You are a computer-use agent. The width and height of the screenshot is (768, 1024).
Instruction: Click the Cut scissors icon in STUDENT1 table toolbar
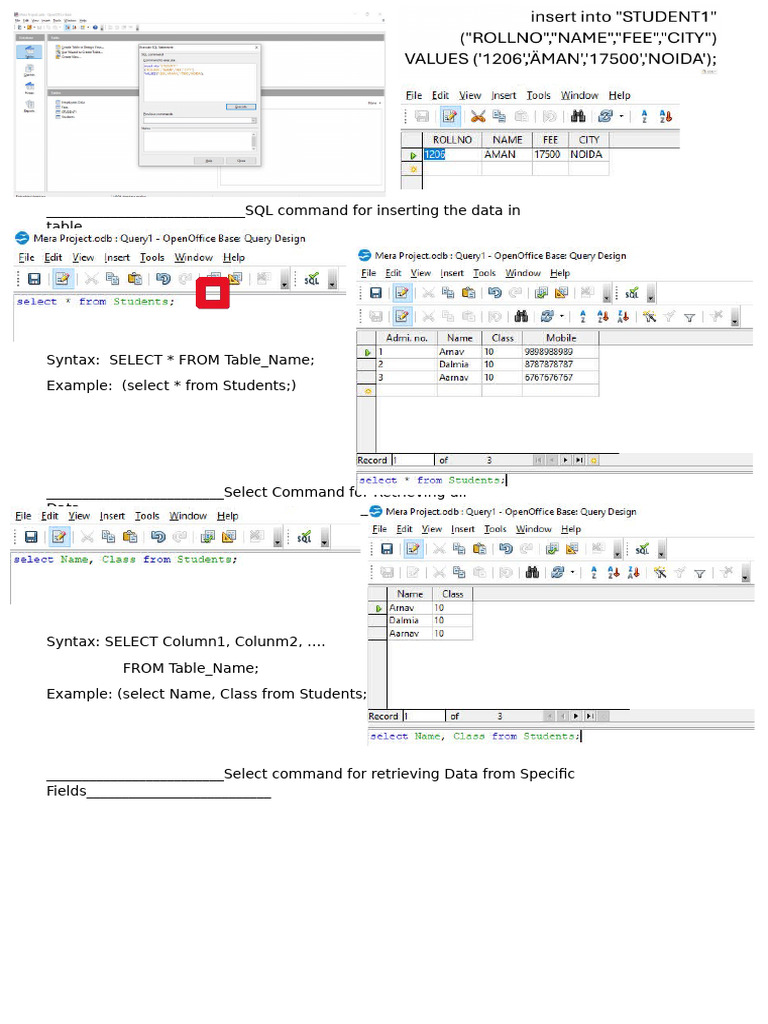pyautogui.click(x=478, y=117)
